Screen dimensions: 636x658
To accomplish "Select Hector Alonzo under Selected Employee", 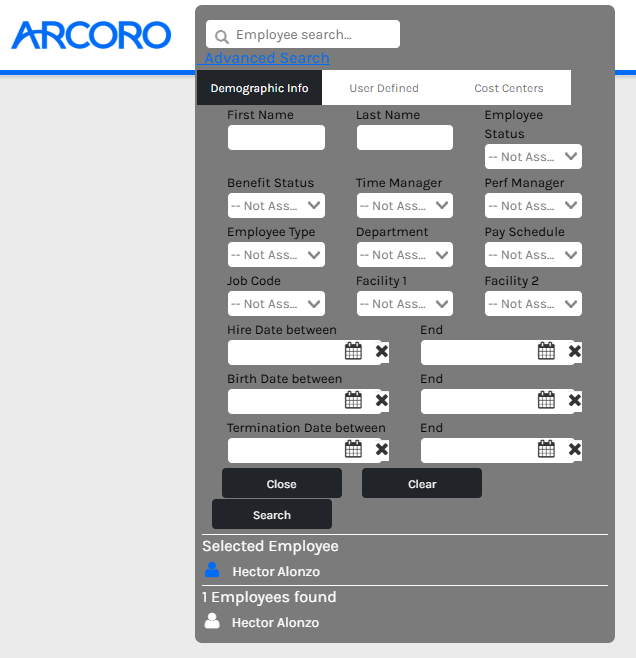I will pyautogui.click(x=276, y=572).
